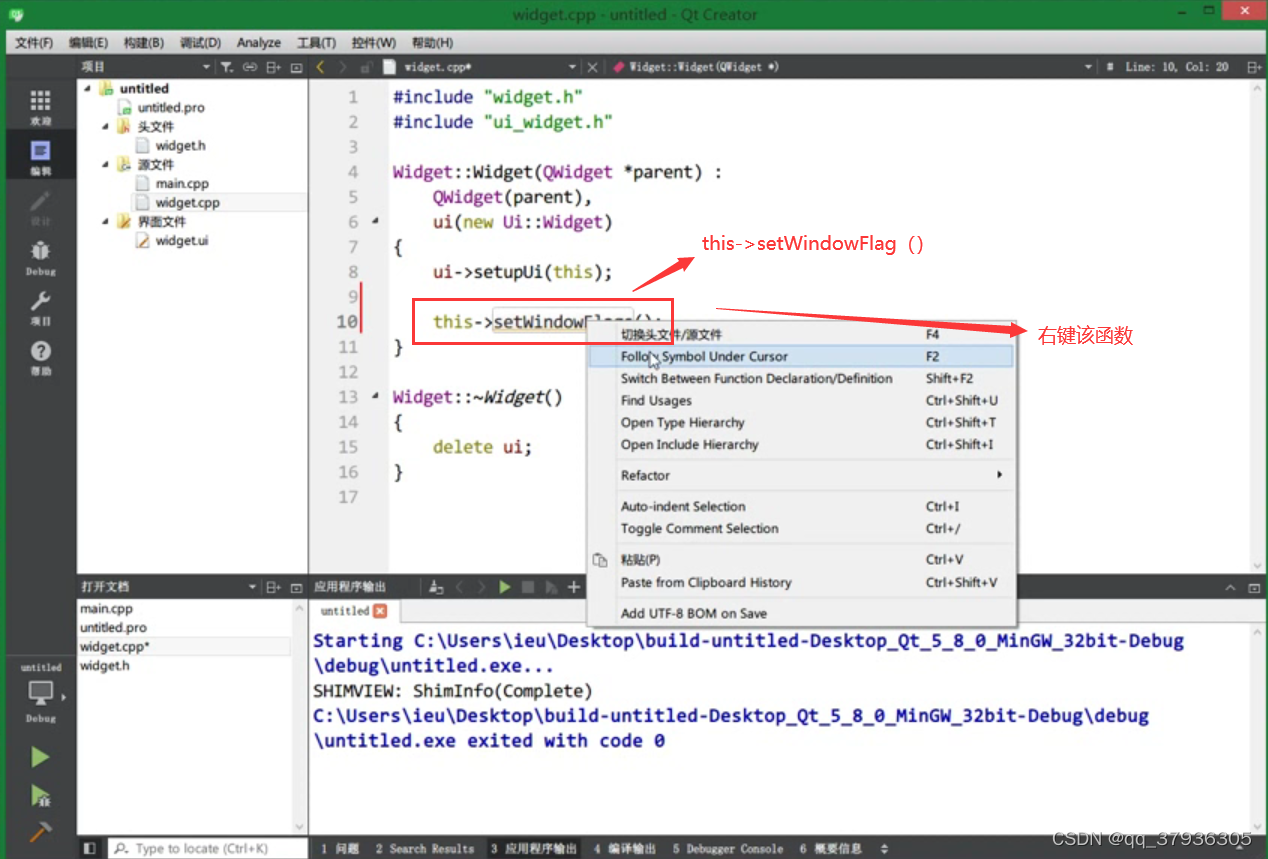The height and width of the screenshot is (859, 1268).
Task: Split the Open Documents panel
Action: [273, 587]
